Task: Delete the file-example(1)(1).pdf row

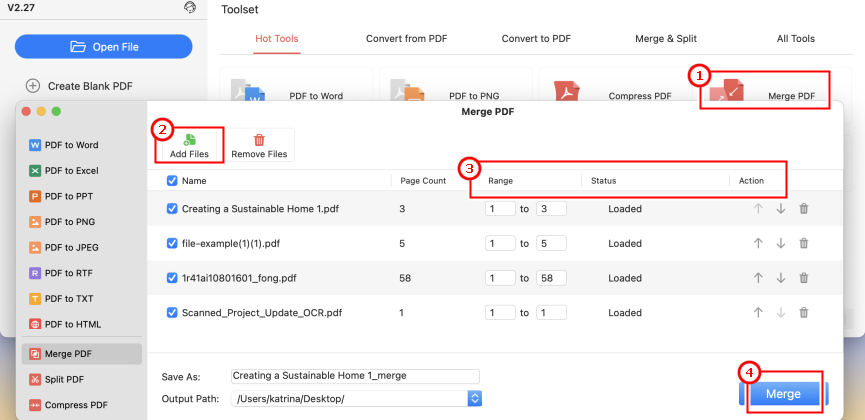Action: (804, 243)
